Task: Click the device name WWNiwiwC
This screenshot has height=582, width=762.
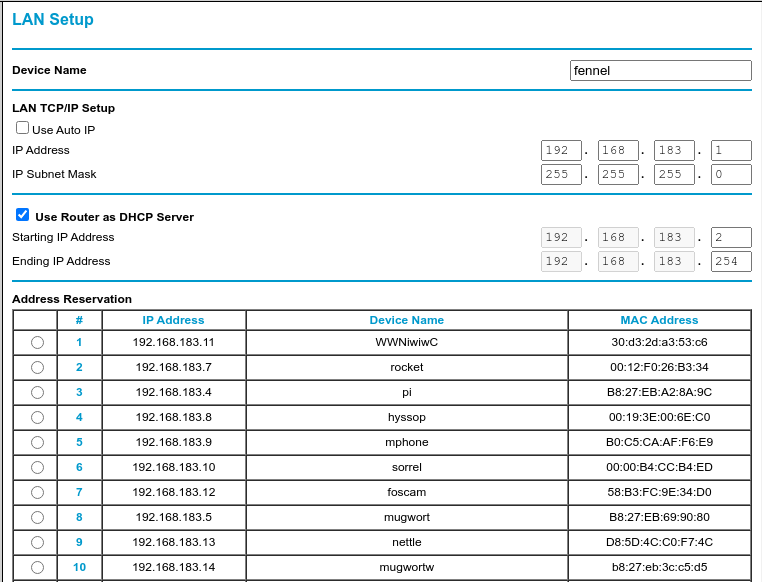Action: pos(407,342)
